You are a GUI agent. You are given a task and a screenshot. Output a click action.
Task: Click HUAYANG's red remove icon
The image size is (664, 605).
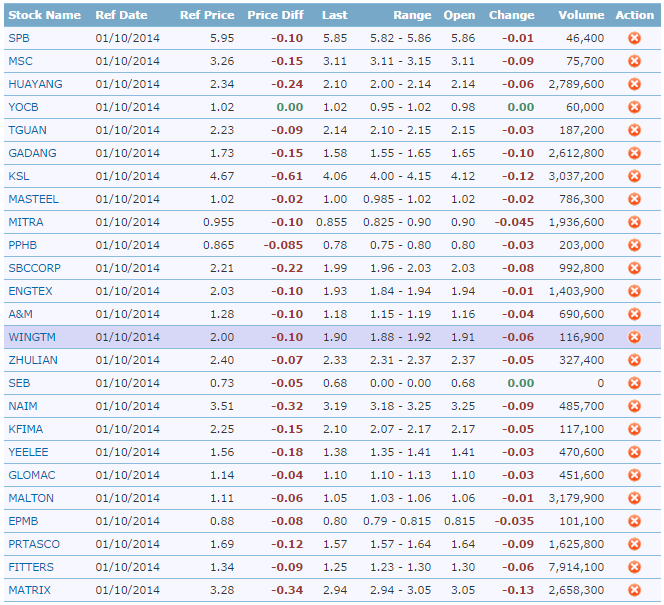634,84
